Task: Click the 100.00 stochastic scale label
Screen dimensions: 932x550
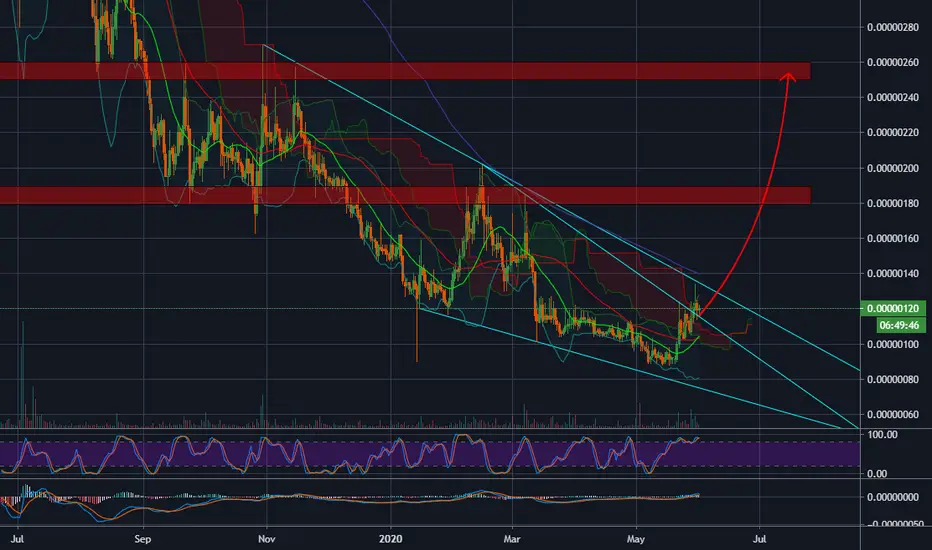Action: click(882, 435)
